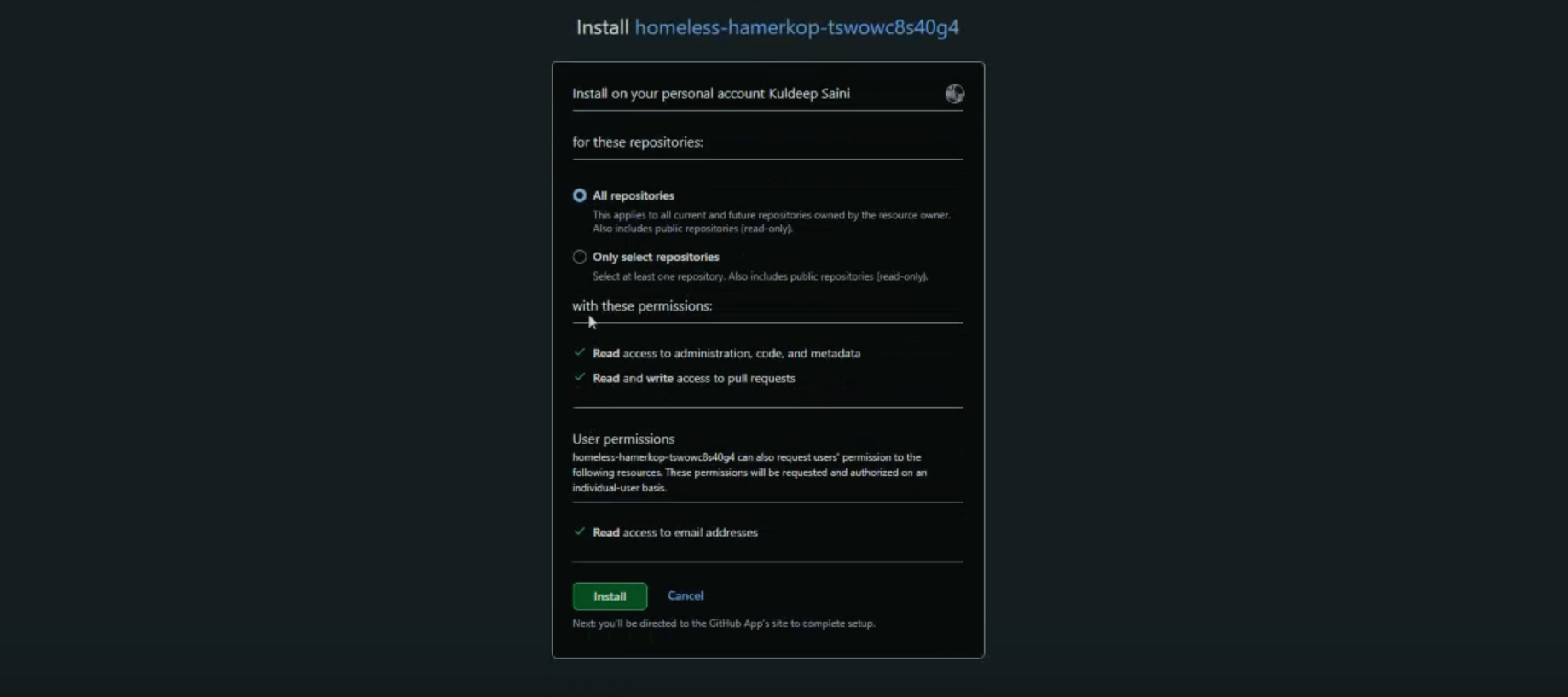The width and height of the screenshot is (1568, 697).
Task: Click checkmark beside administration, code, metadata access
Action: tap(580, 352)
